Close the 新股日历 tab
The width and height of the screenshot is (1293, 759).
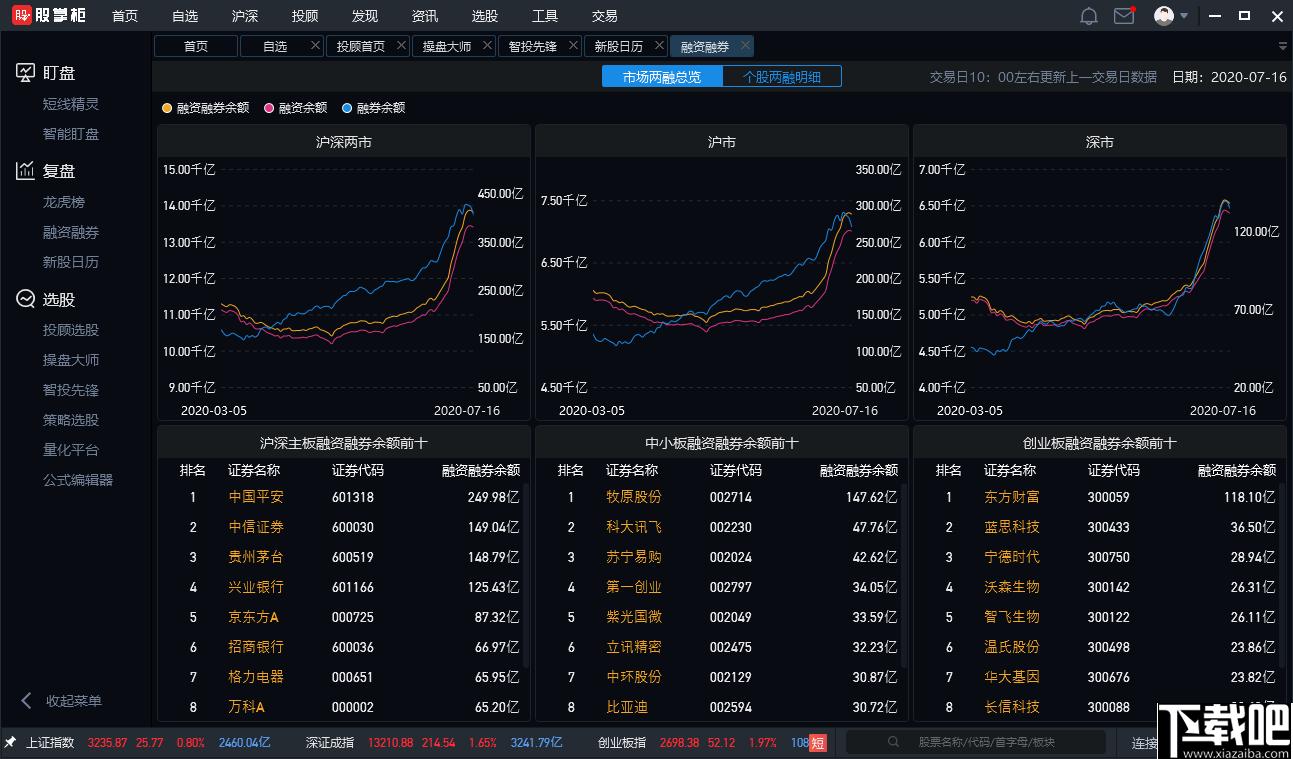pos(660,46)
